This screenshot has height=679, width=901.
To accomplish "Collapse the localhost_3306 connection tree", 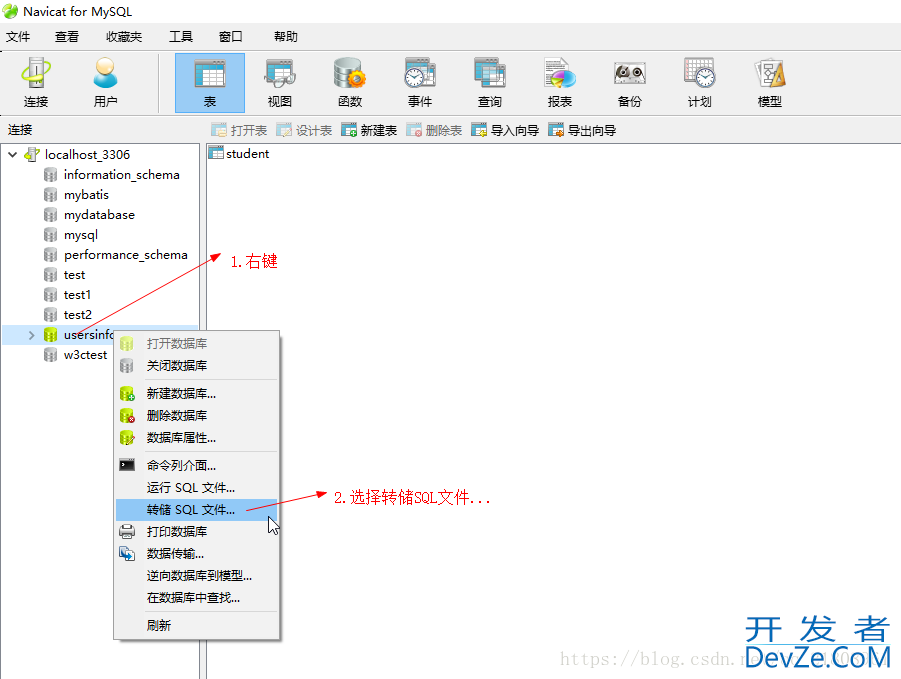I will pos(13,155).
